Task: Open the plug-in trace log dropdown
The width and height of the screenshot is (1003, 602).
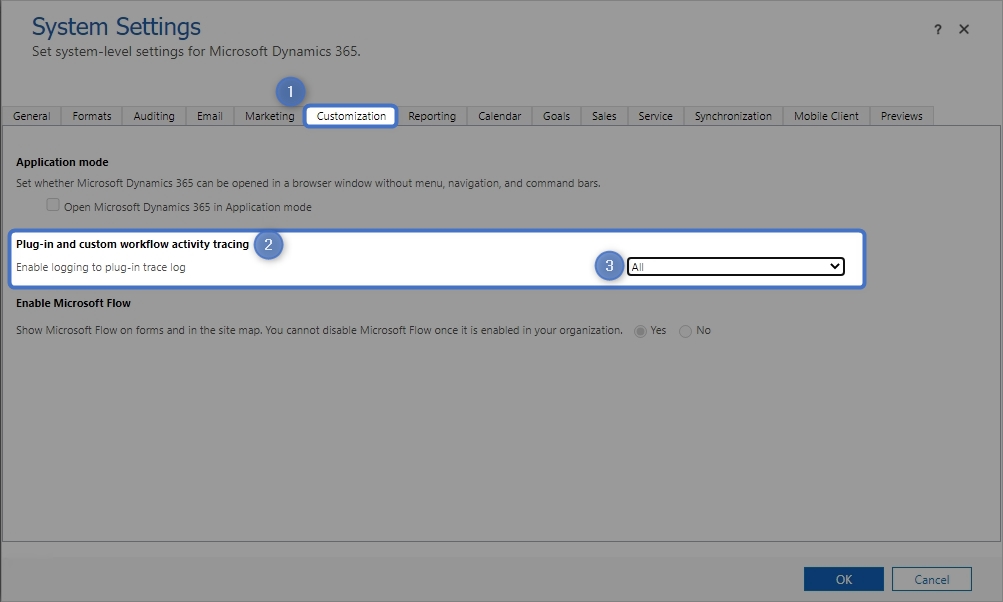Action: point(736,267)
